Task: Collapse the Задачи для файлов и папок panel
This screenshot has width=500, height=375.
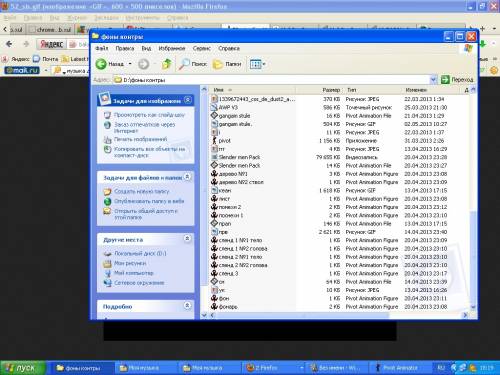Action: pos(188,177)
